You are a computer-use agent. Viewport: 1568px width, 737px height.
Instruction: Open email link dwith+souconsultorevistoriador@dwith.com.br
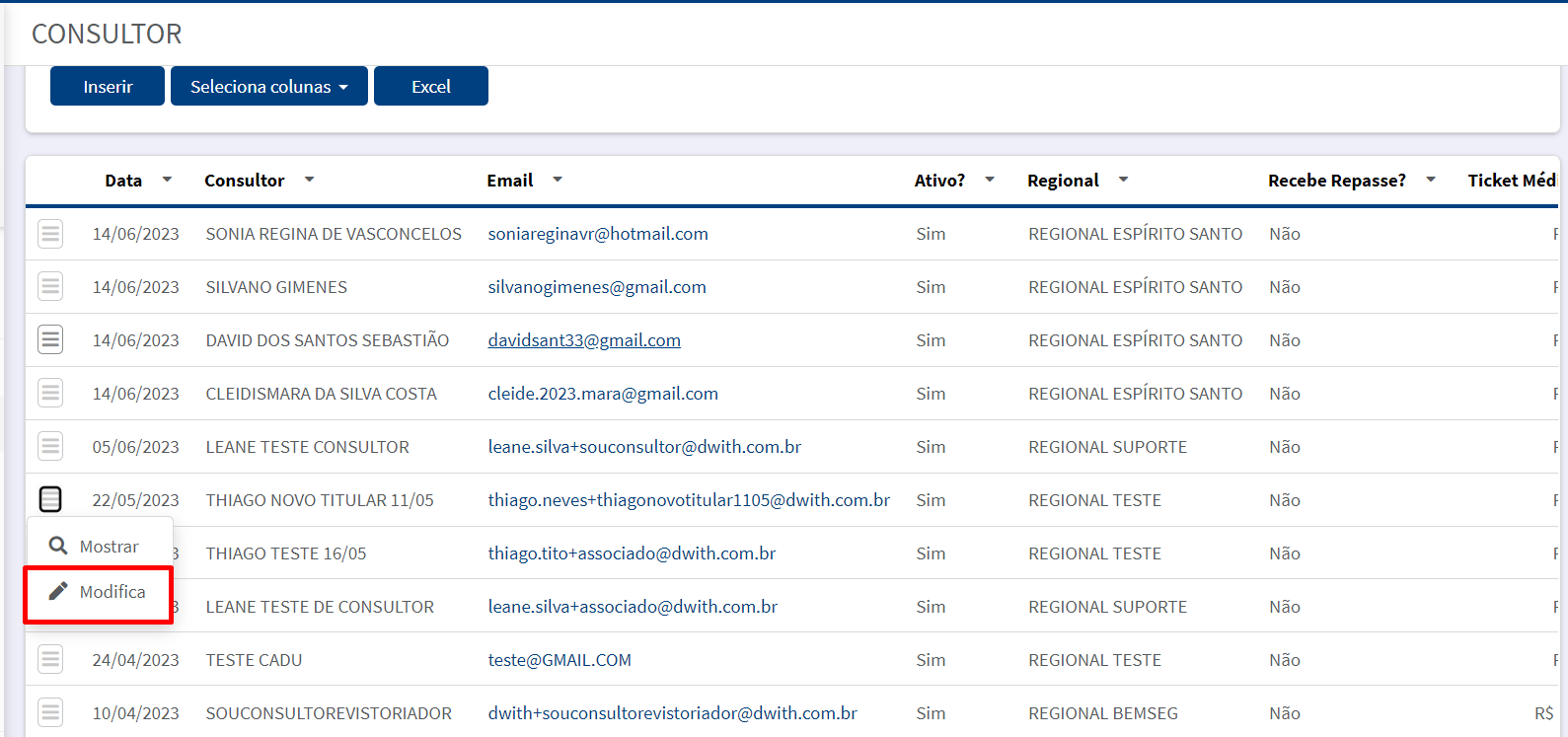672,713
